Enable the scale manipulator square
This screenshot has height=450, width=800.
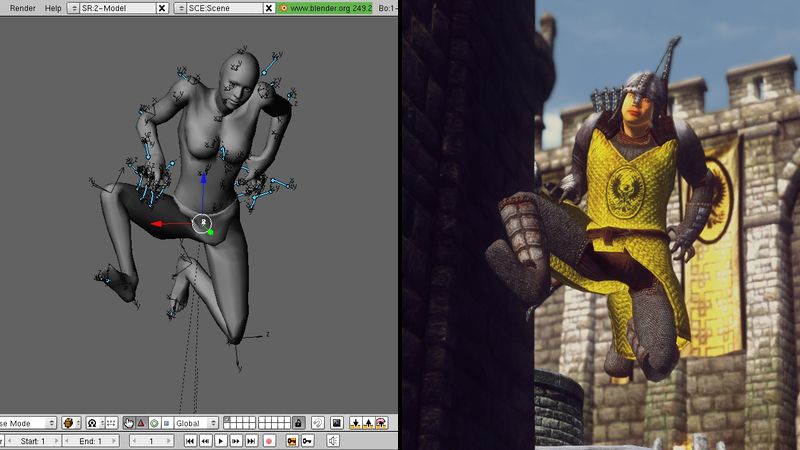(166, 423)
